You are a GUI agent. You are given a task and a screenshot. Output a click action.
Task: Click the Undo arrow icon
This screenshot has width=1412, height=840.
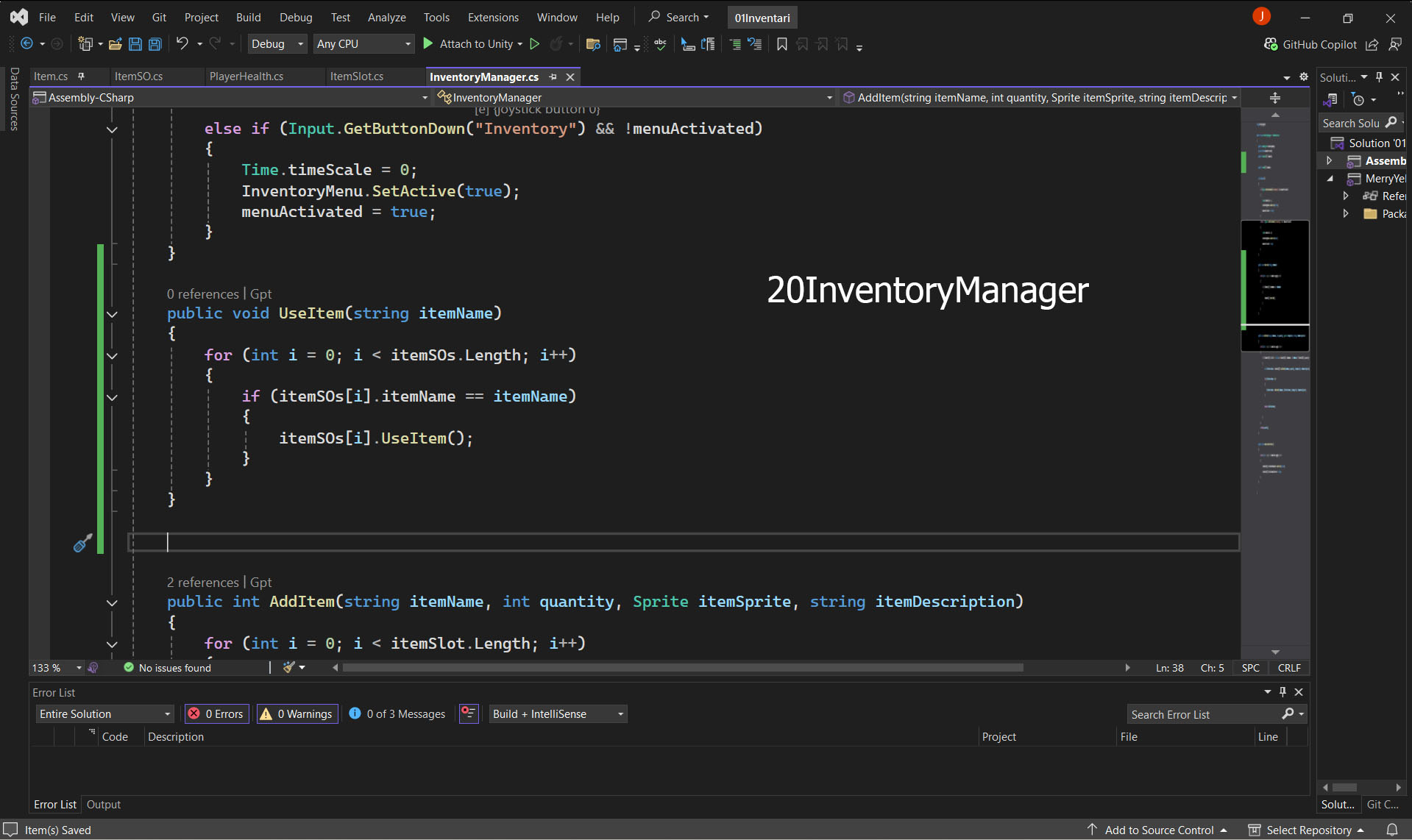[x=182, y=44]
